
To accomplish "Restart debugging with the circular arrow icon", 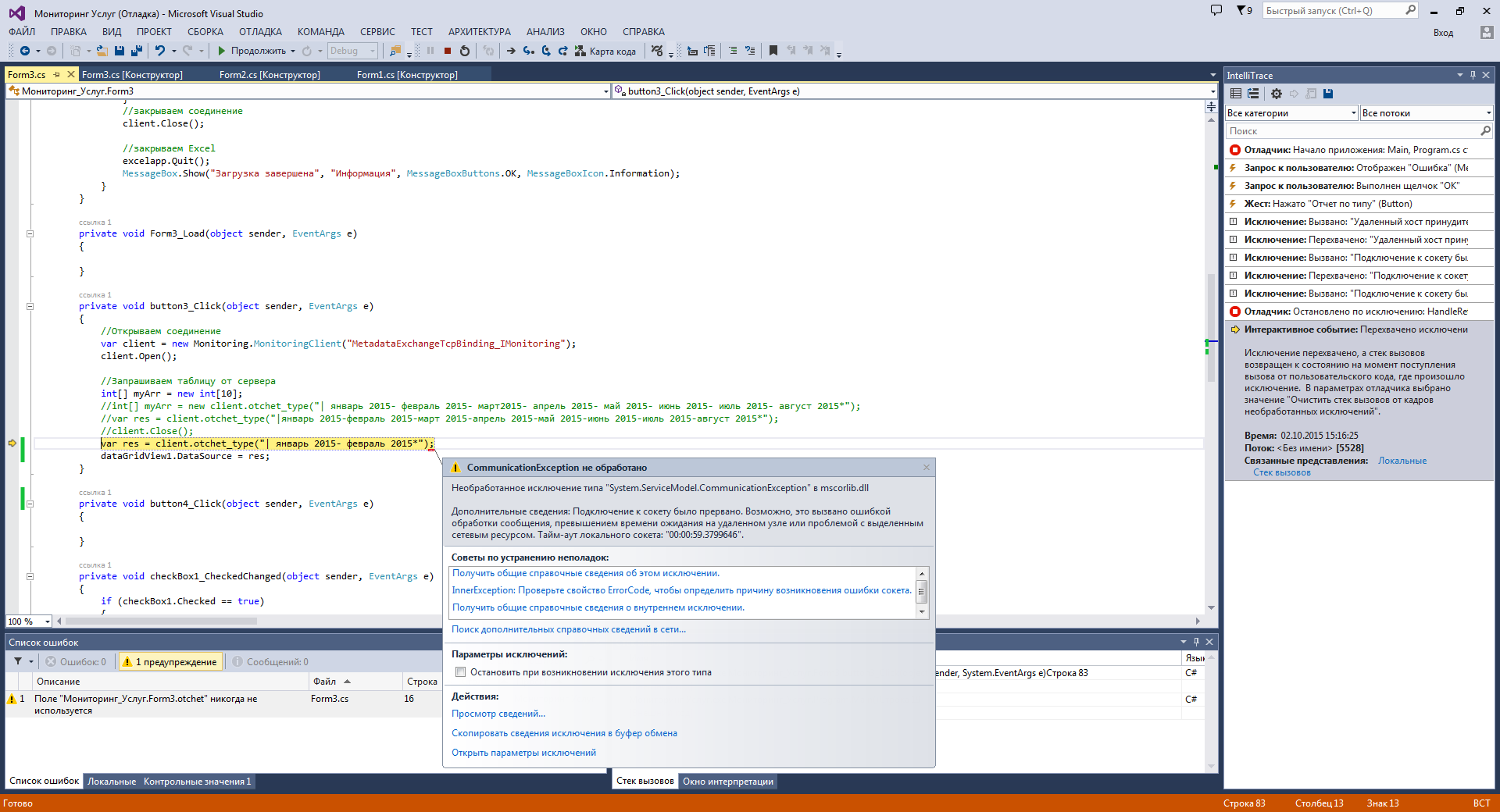I will pos(465,51).
